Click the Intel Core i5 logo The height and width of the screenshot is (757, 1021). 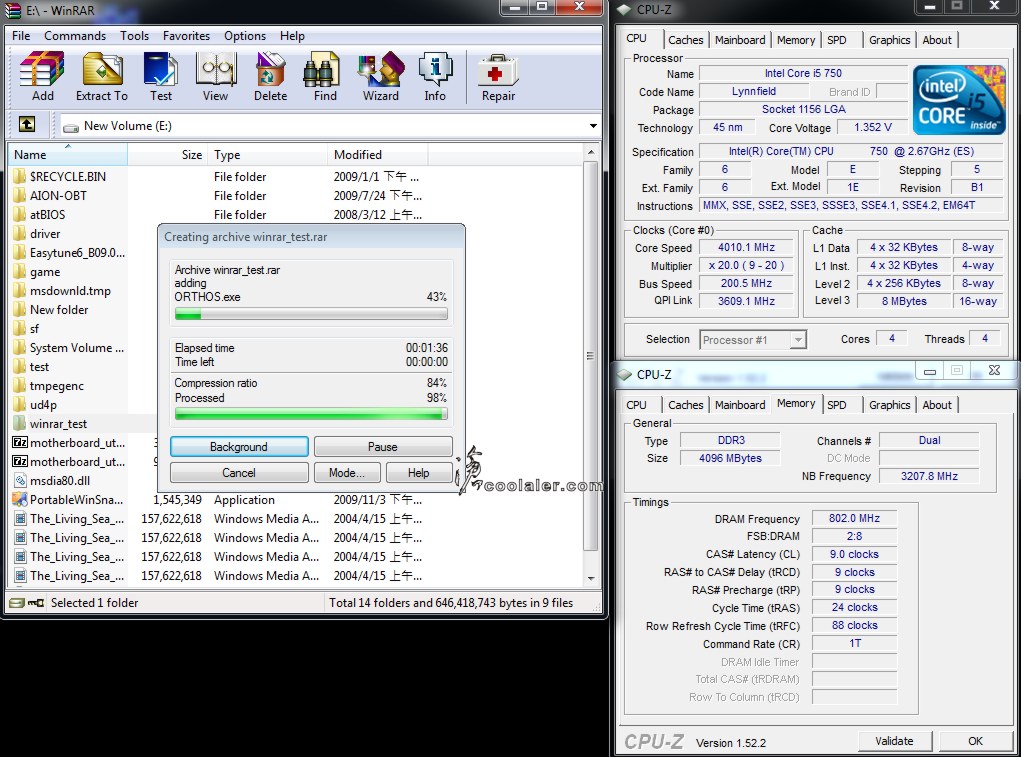[959, 100]
